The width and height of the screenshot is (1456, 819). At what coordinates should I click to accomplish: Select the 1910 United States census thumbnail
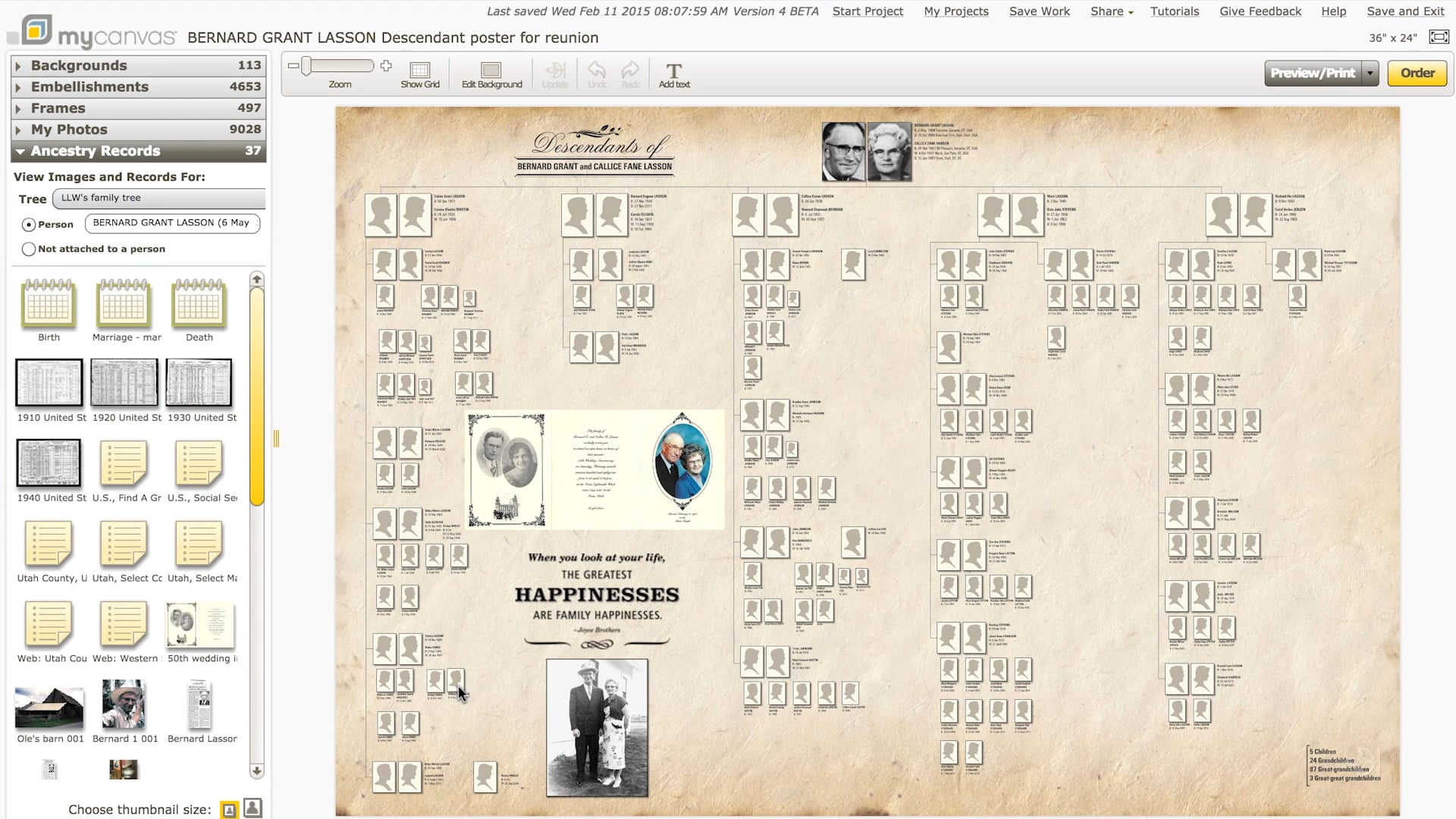click(x=49, y=384)
